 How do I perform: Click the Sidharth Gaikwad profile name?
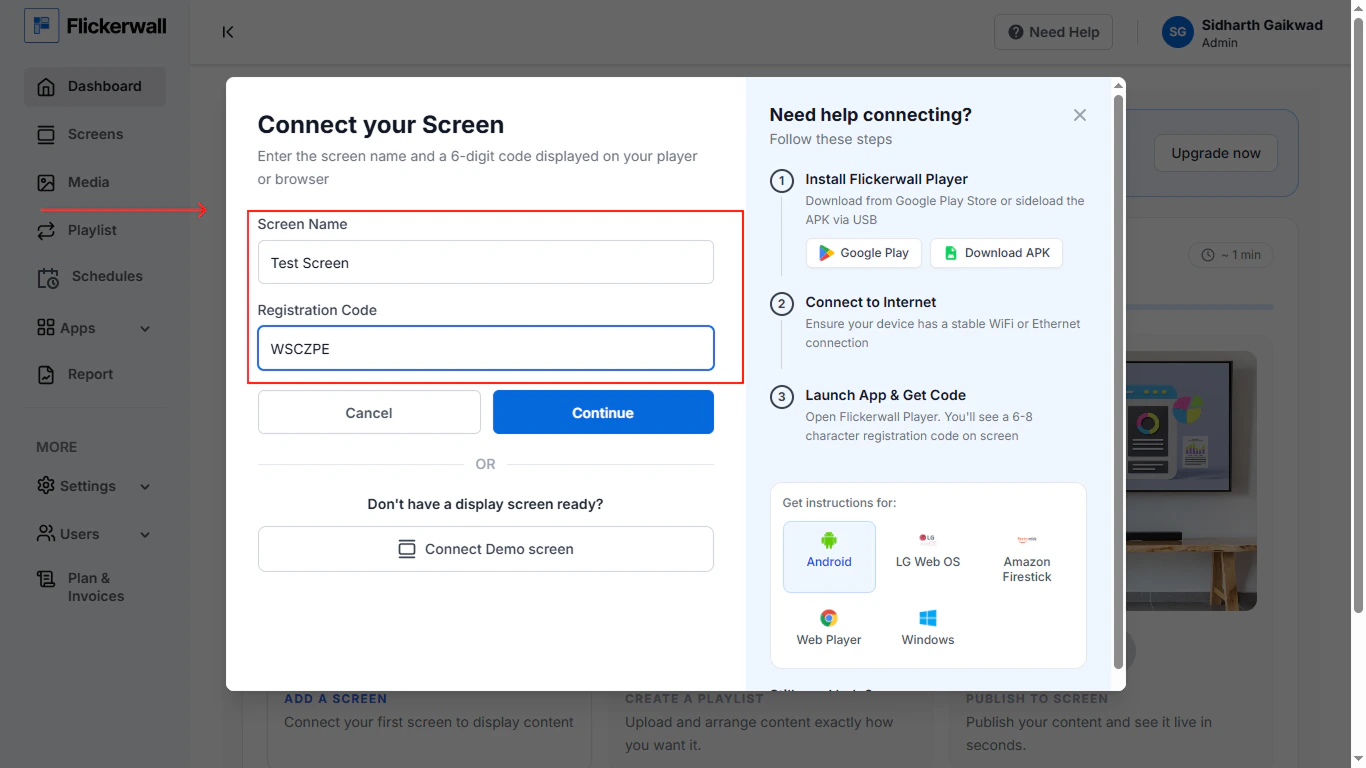click(1262, 25)
